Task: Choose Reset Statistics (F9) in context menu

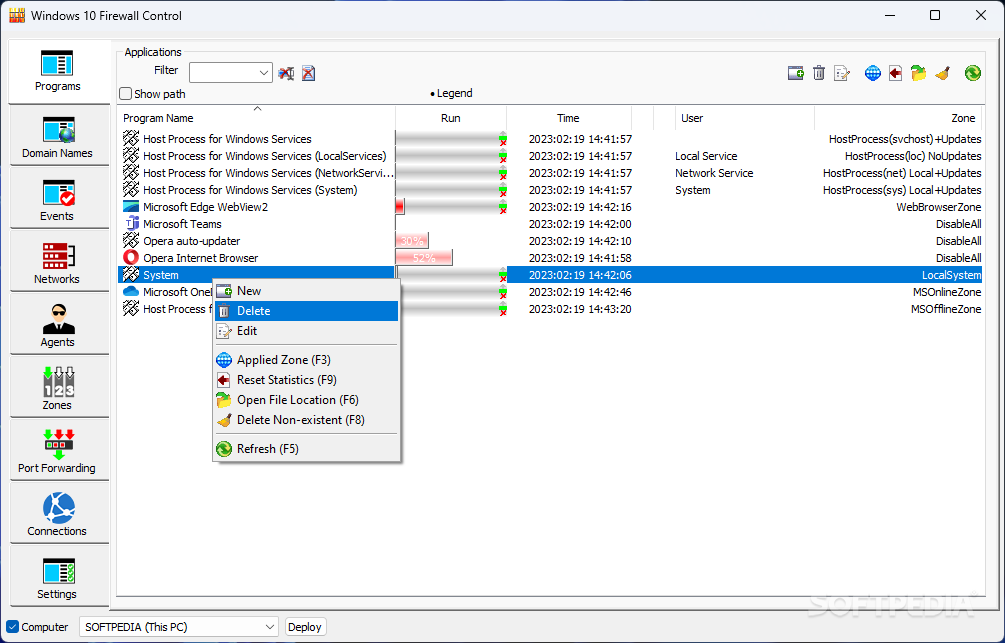Action: tap(306, 380)
